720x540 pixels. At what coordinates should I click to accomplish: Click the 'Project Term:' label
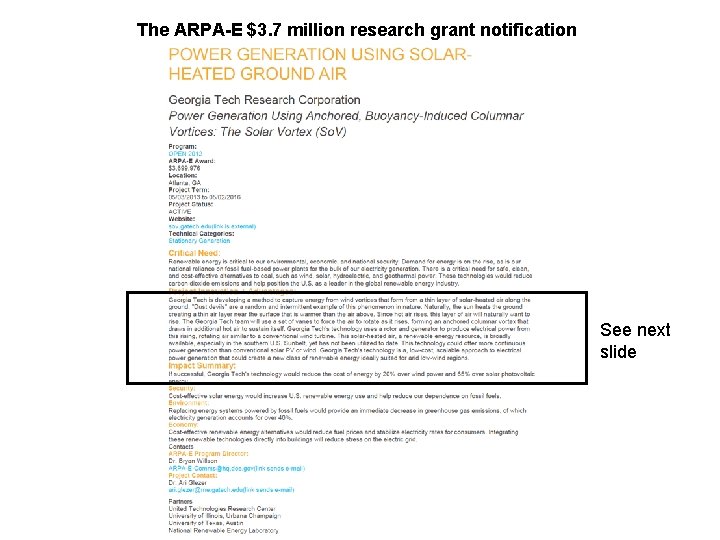pos(189,190)
